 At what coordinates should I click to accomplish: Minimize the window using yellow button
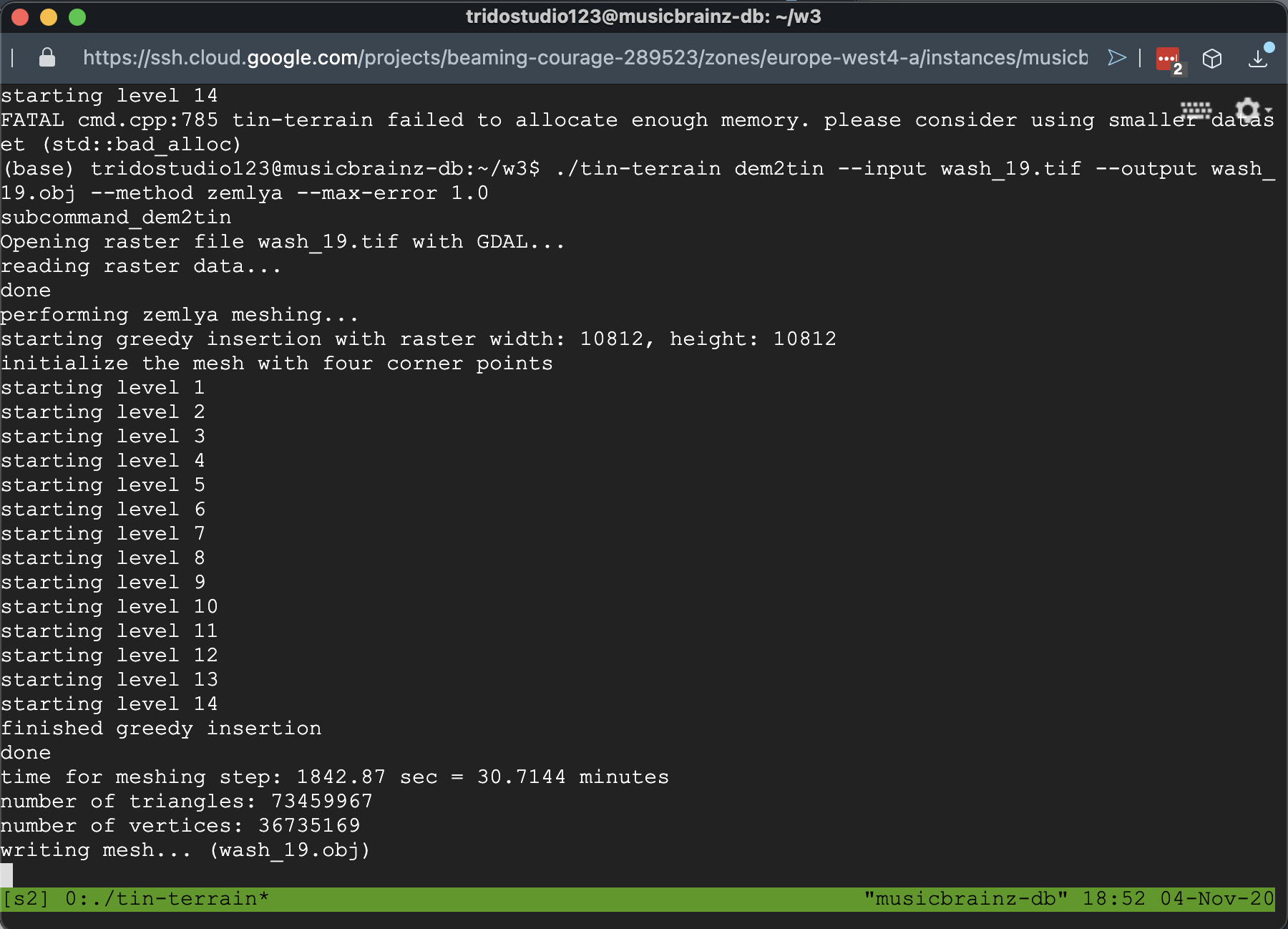click(49, 17)
